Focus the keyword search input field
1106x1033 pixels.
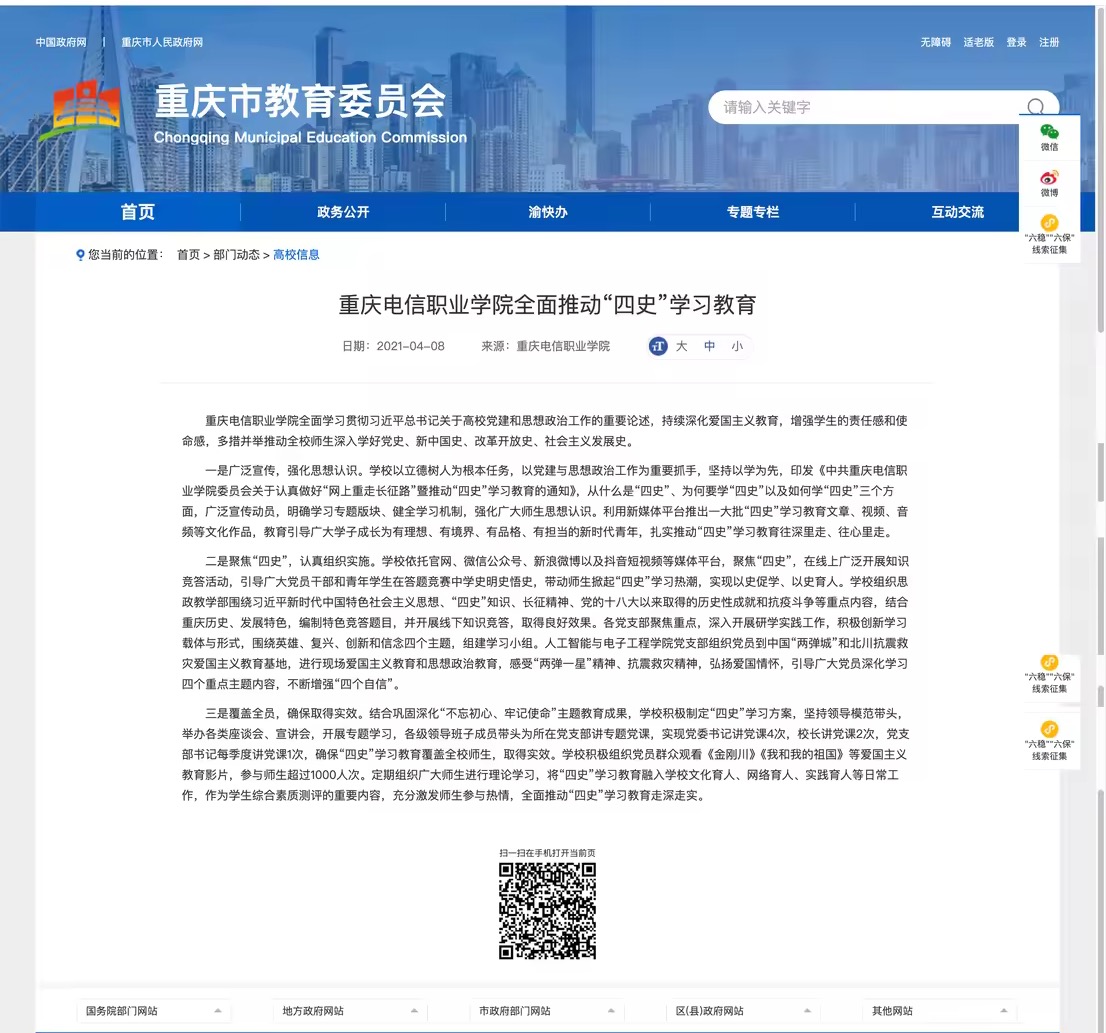pyautogui.click(x=860, y=107)
